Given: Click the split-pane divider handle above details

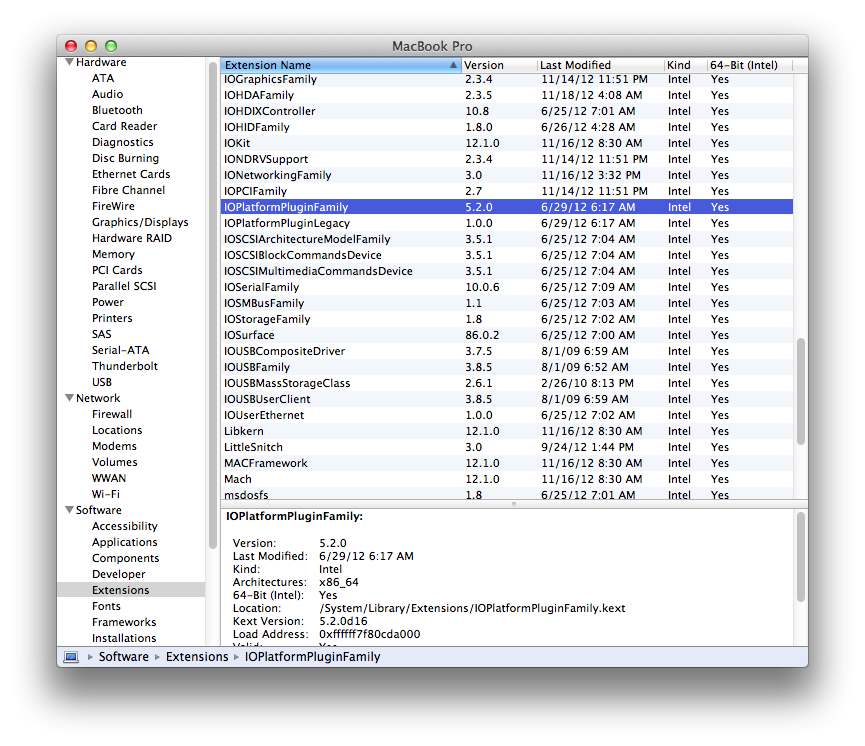Looking at the screenshot, I should point(514,504).
